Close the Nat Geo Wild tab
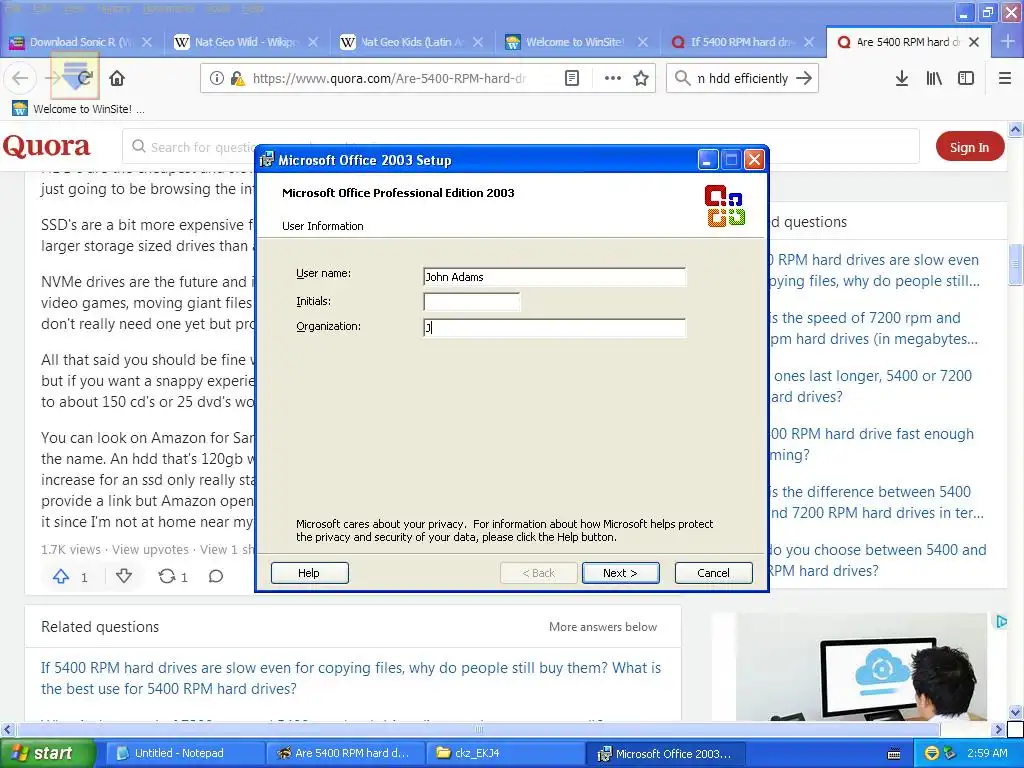The height and width of the screenshot is (768, 1024). pos(313,42)
